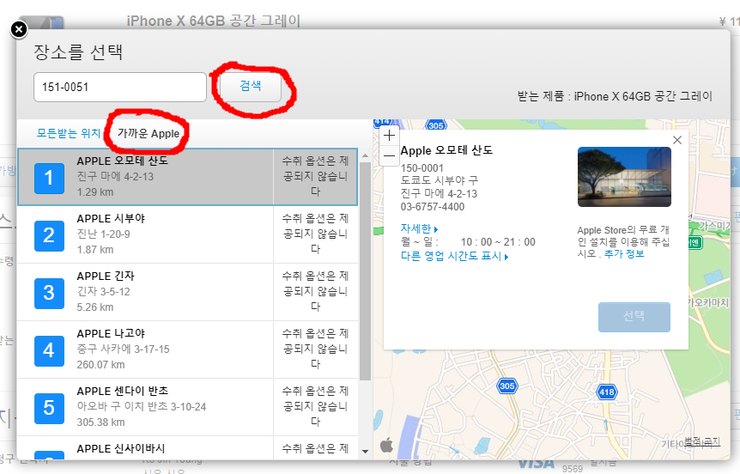
Task: Click the Apple logo on the map
Action: 387,444
